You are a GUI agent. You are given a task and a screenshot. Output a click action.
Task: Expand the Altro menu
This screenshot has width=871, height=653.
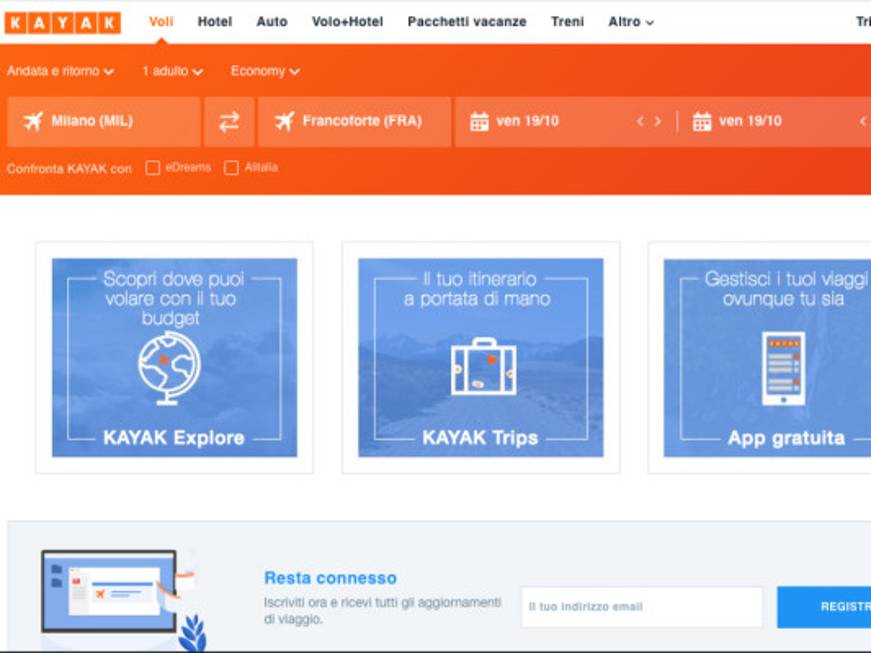[x=631, y=22]
